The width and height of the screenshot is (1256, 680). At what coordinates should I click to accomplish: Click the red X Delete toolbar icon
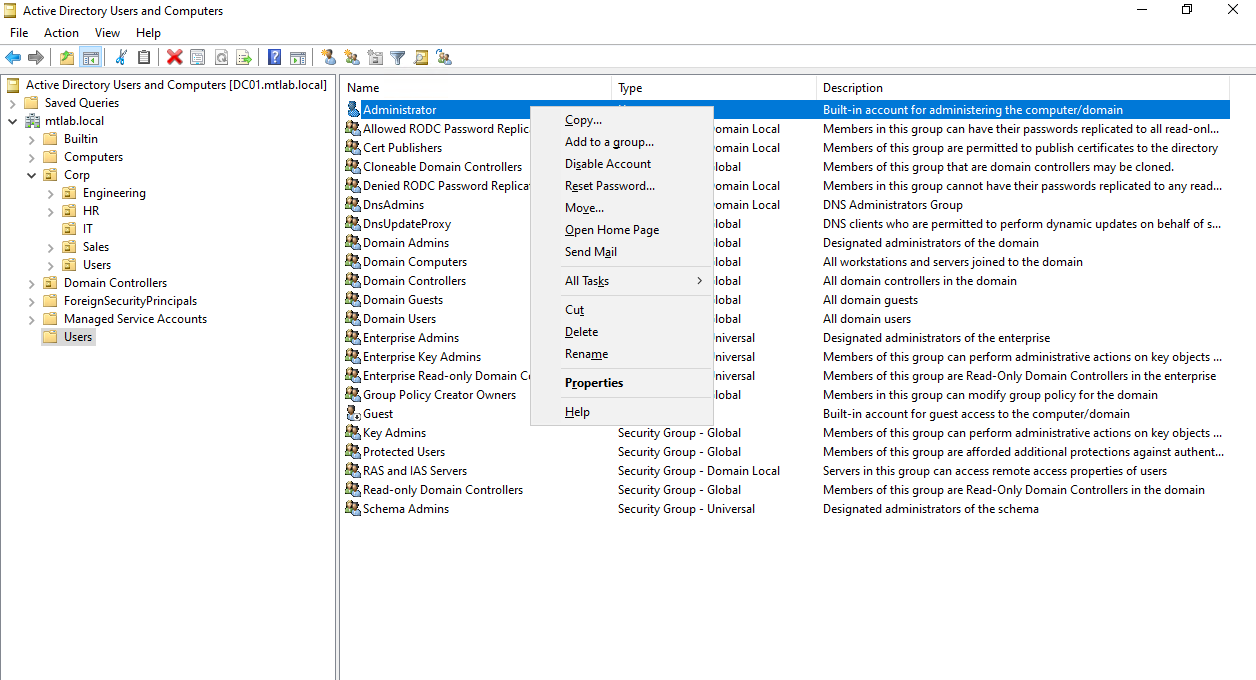pos(175,58)
